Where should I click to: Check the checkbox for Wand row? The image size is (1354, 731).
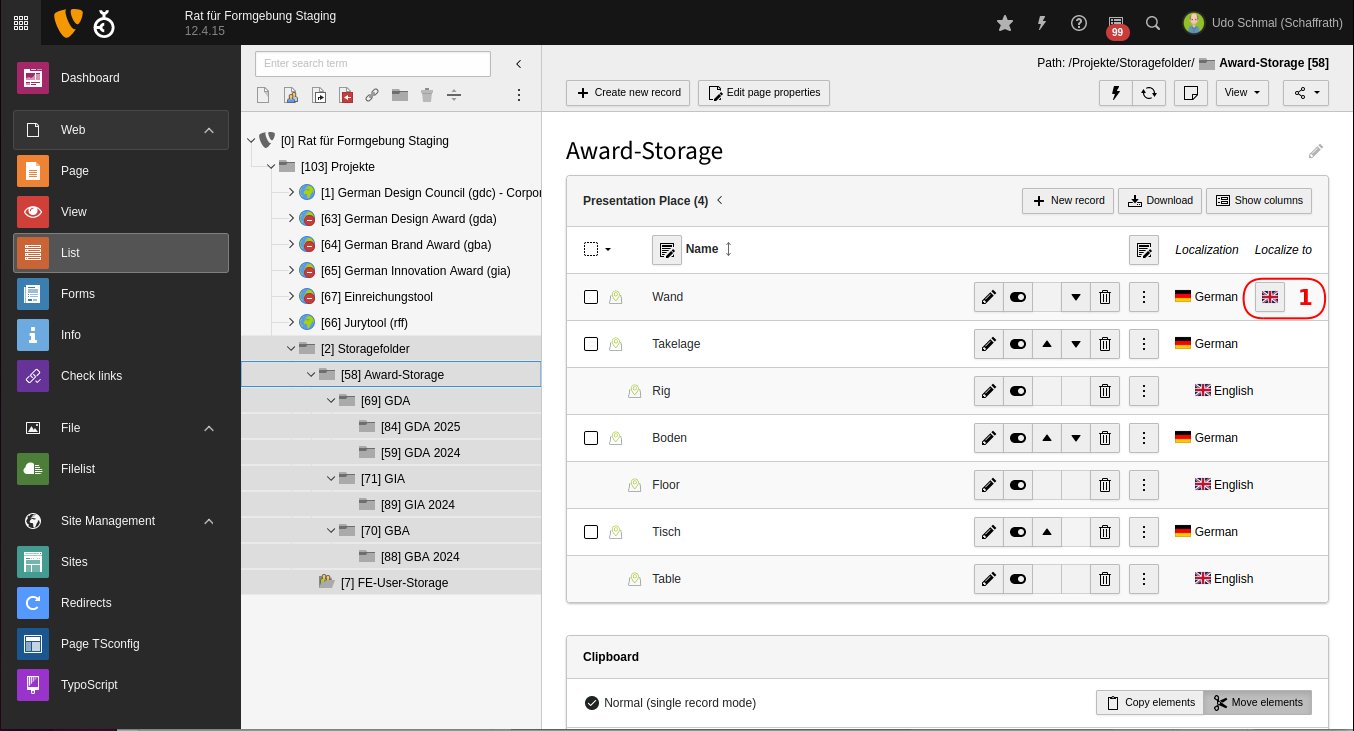click(591, 297)
